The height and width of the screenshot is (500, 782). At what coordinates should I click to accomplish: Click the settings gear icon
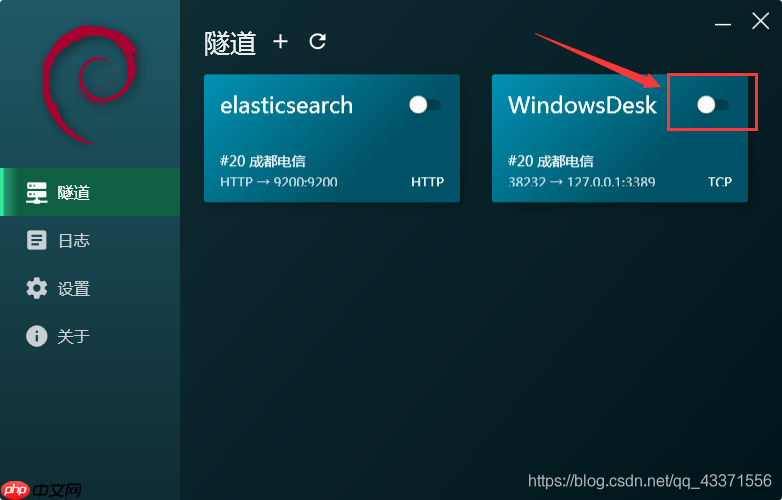point(36,288)
